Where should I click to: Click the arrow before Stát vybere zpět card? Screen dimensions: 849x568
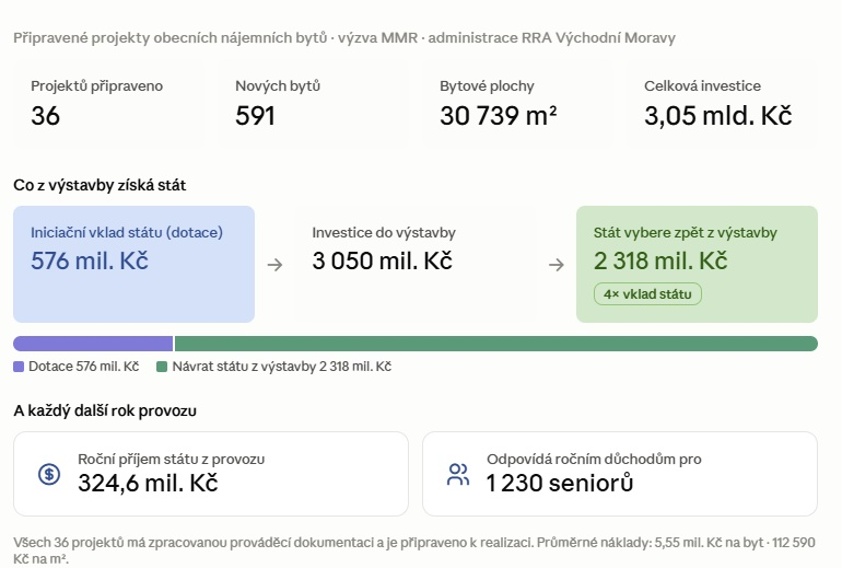point(556,264)
